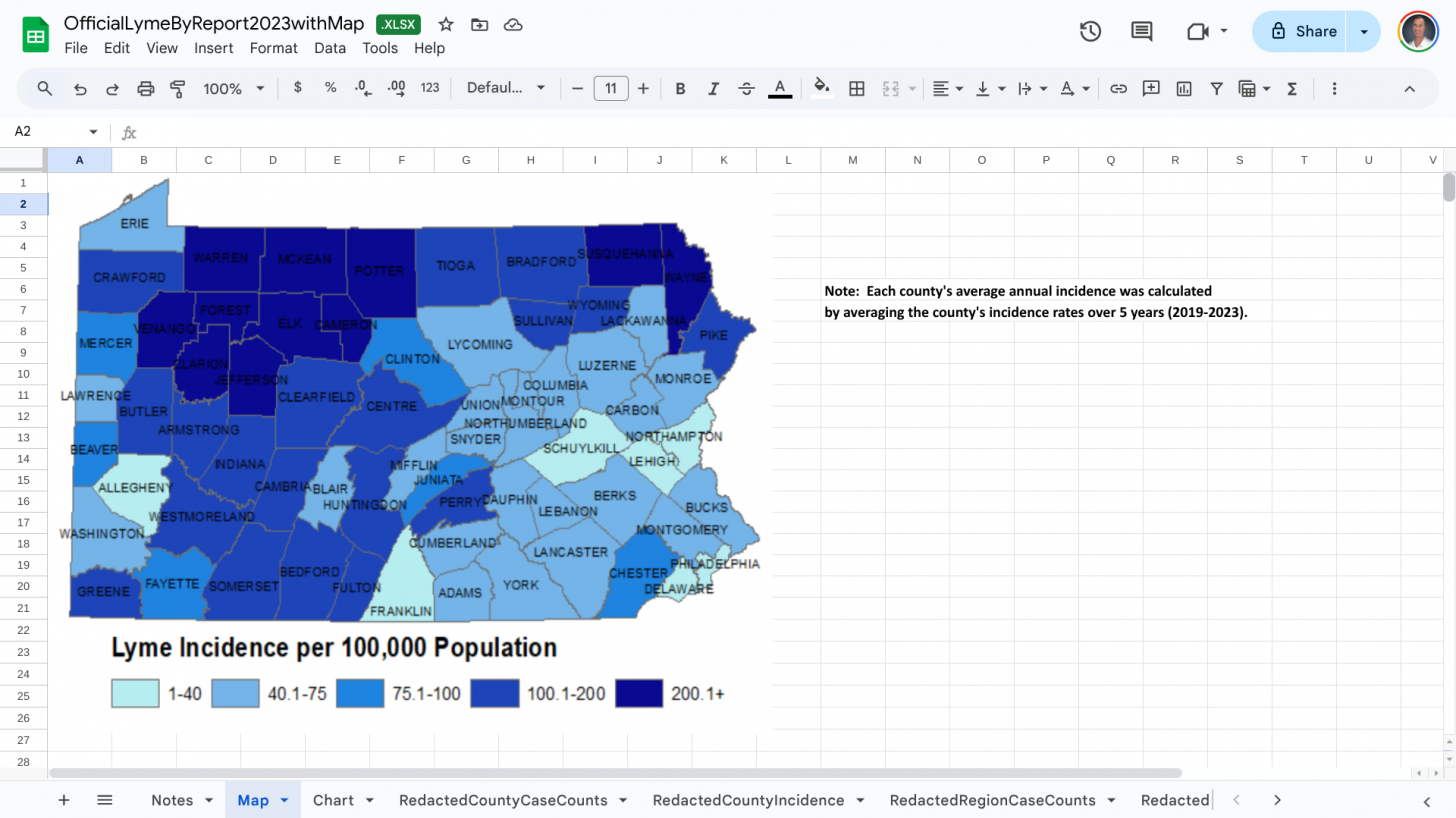Click the font size field

point(611,88)
